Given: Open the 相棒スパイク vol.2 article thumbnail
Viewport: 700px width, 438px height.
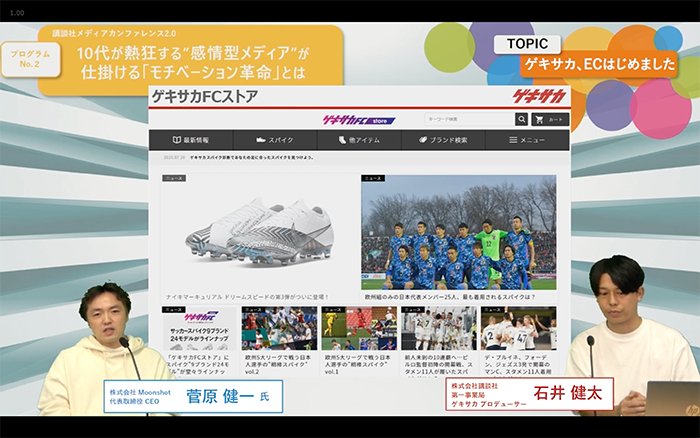Looking at the screenshot, I should pyautogui.click(x=279, y=329).
